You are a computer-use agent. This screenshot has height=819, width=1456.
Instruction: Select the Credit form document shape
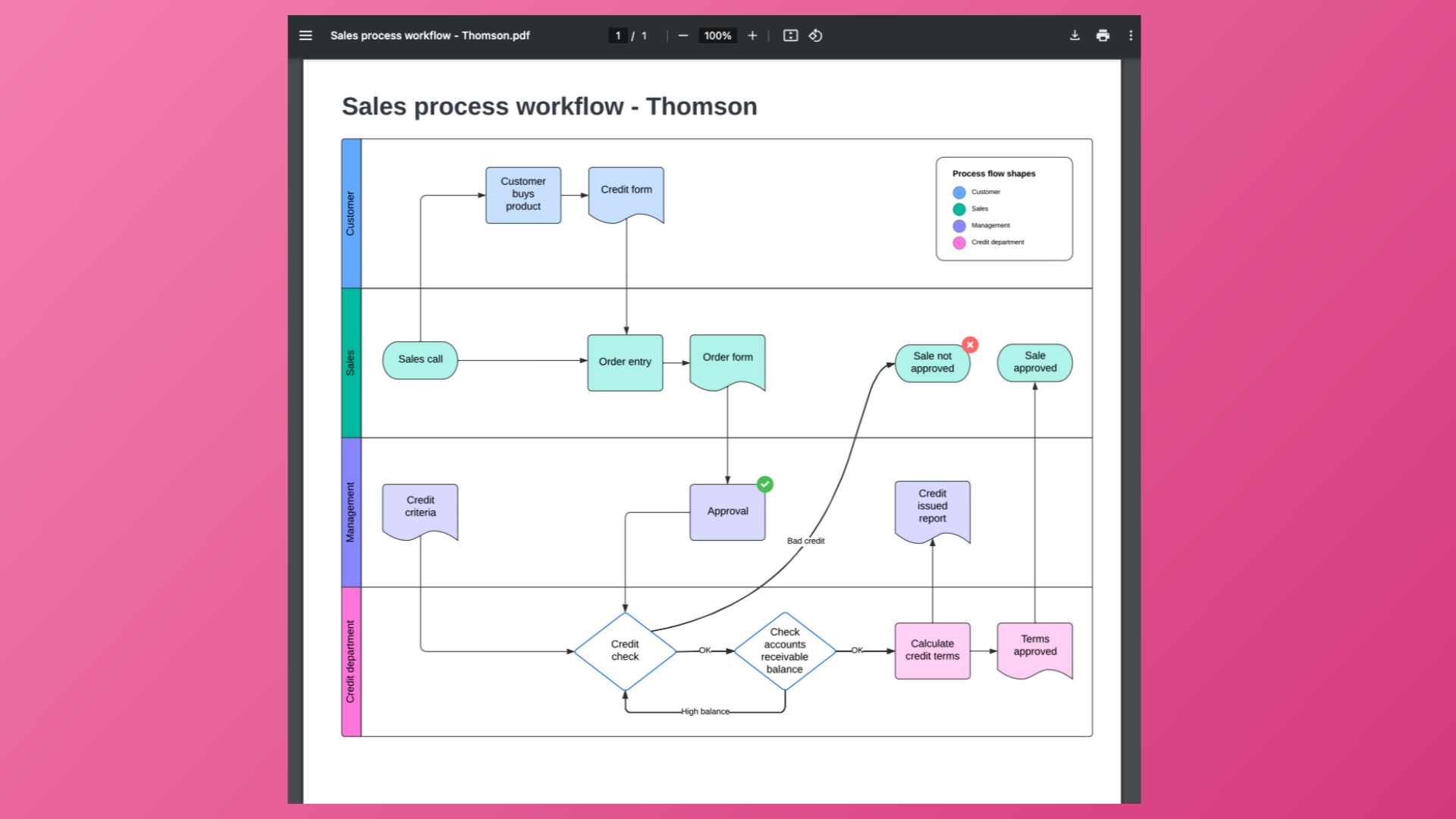click(x=626, y=195)
